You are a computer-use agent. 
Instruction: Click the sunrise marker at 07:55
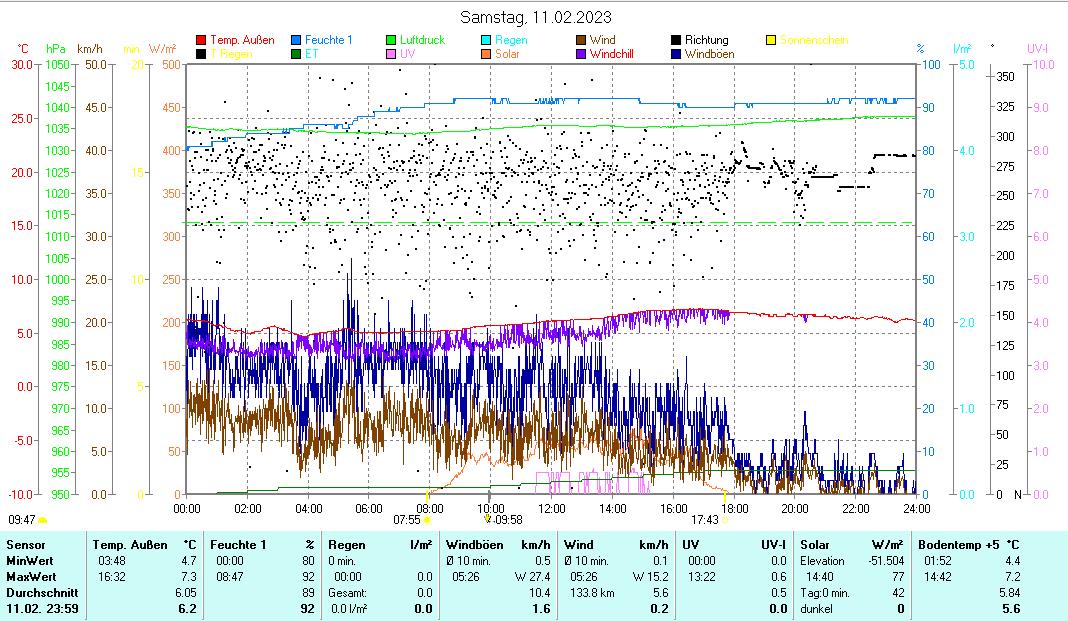click(427, 520)
